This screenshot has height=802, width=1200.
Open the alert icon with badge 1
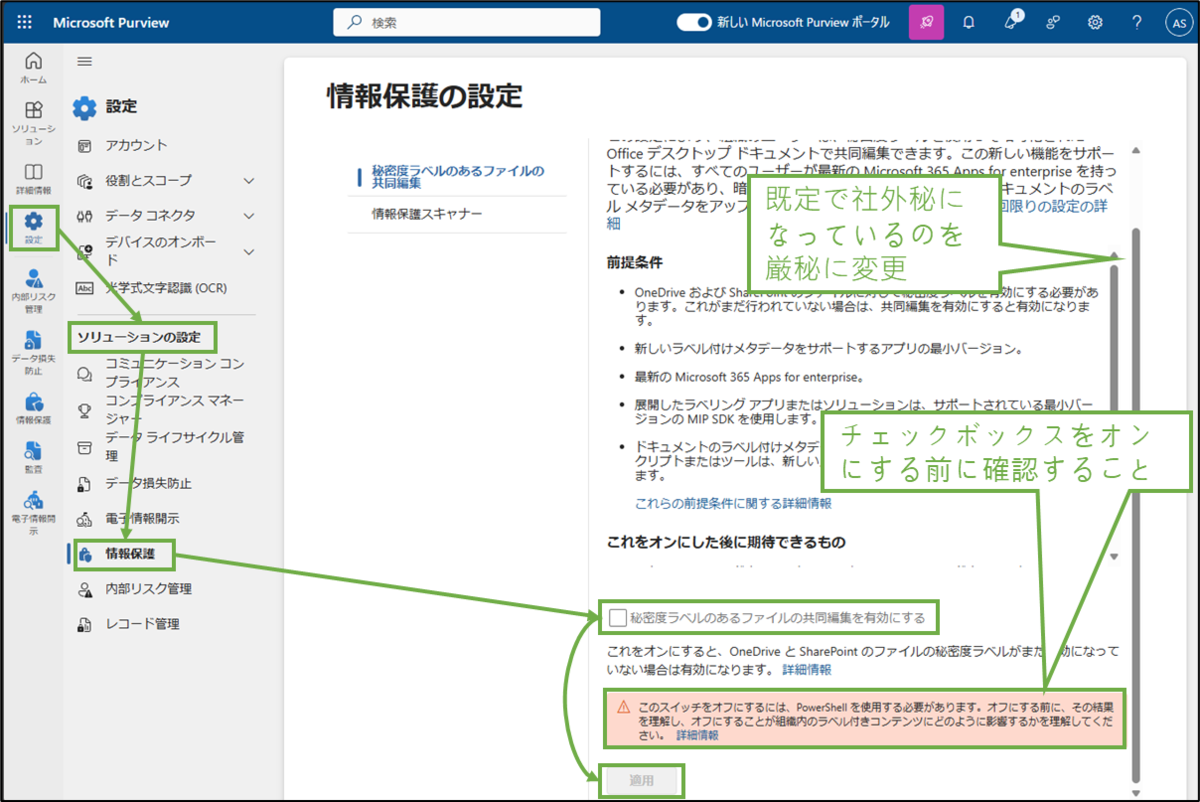(x=1011, y=22)
